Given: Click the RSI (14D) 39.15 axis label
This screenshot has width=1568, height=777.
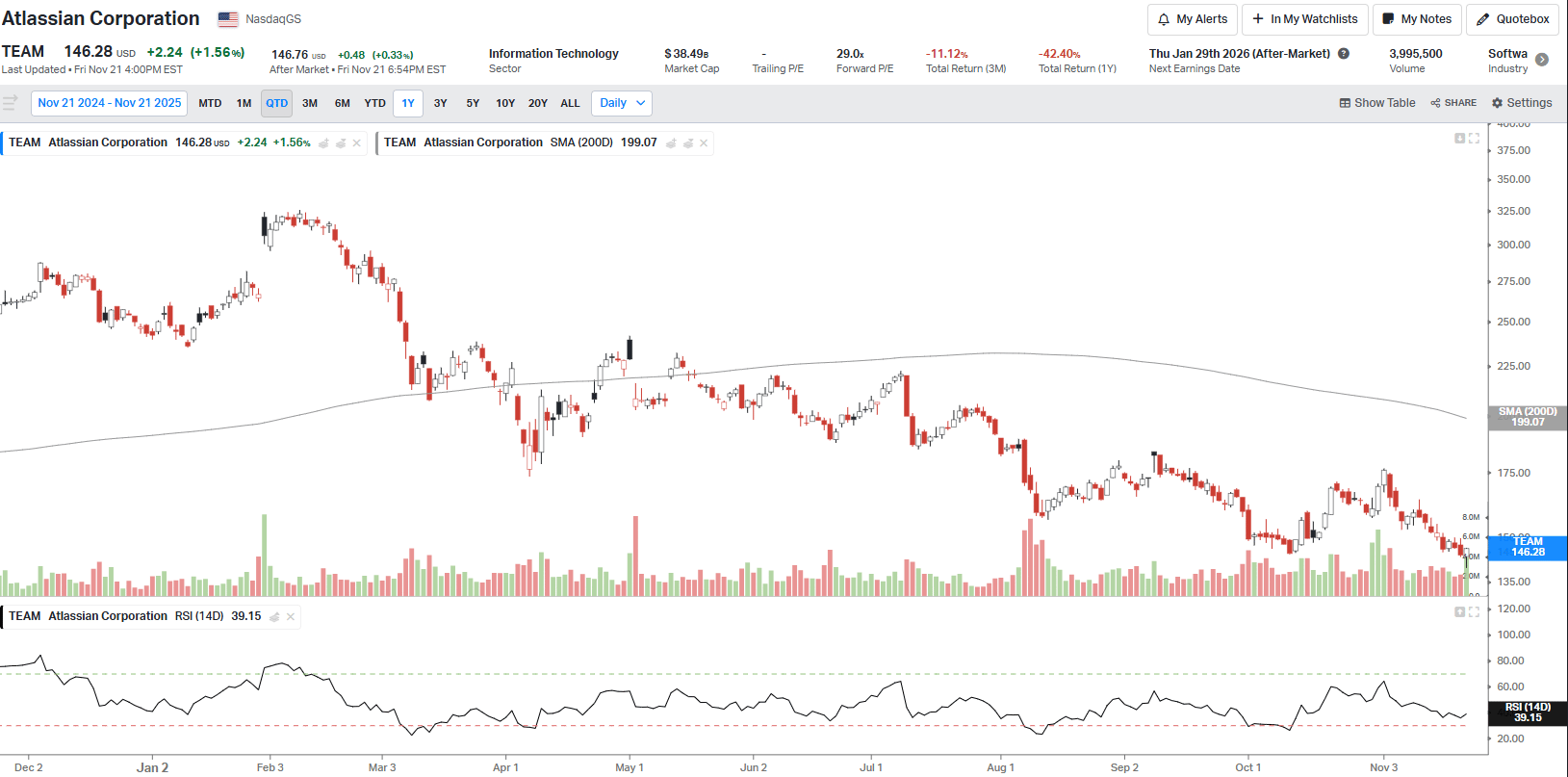Looking at the screenshot, I should click(x=1528, y=712).
